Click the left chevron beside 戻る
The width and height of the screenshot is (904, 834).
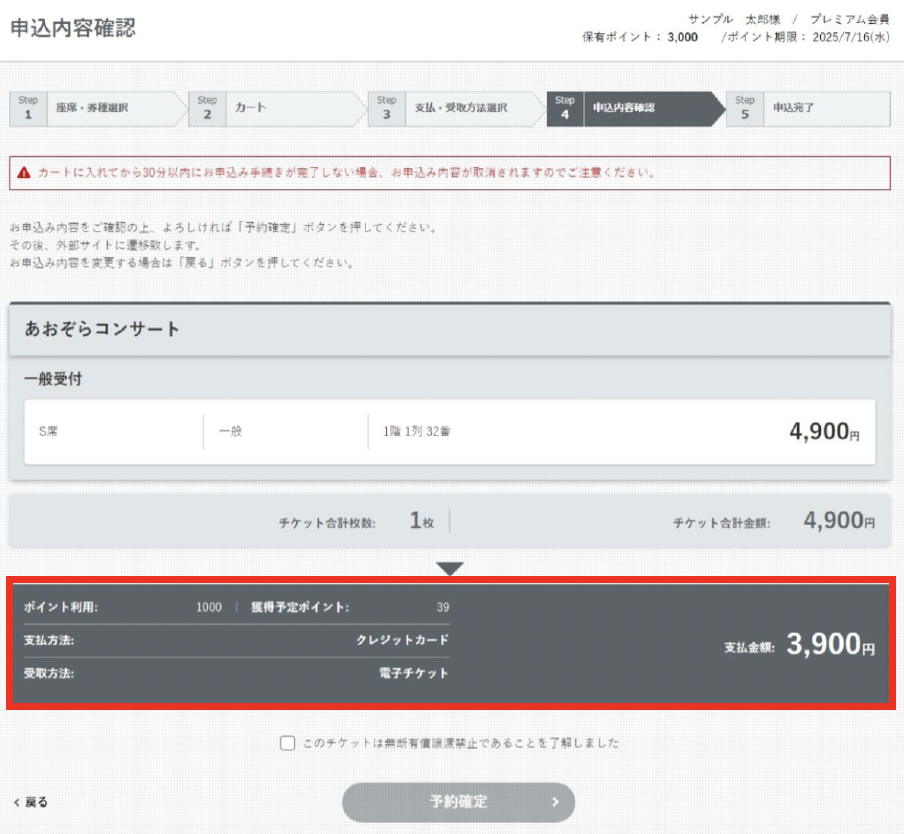(16, 802)
